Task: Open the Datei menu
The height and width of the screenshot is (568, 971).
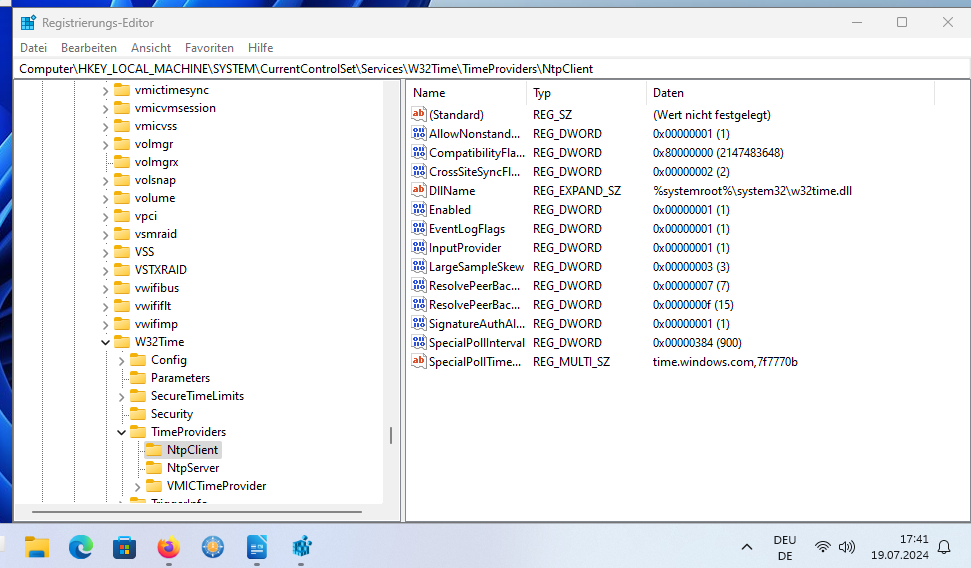Action: [33, 48]
